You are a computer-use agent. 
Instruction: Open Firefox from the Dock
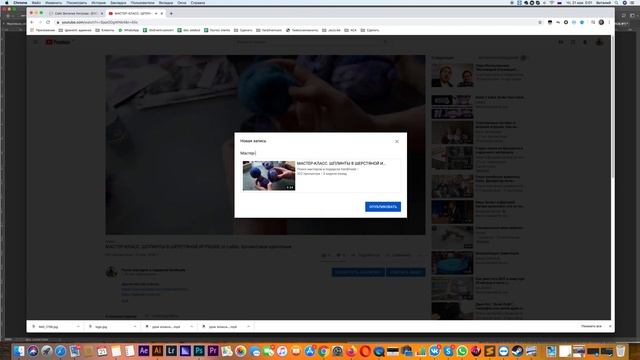tap(351, 351)
